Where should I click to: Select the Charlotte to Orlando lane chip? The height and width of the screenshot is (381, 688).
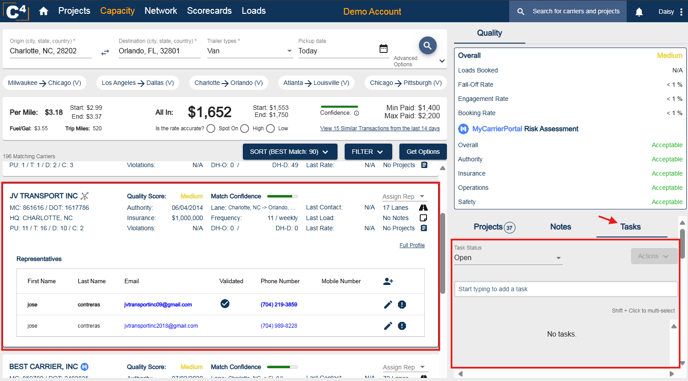229,83
